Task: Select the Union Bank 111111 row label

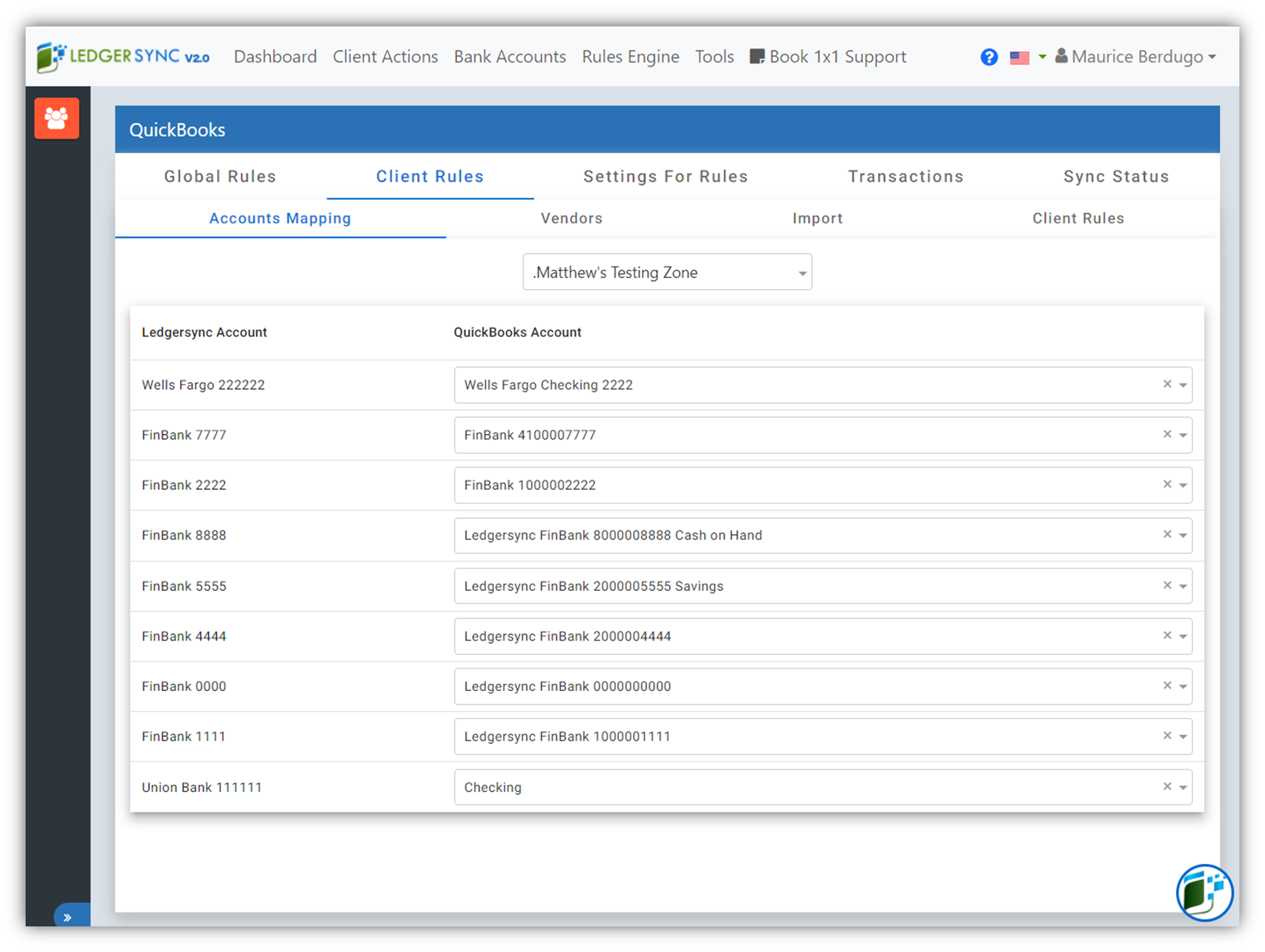Action: 202,788
